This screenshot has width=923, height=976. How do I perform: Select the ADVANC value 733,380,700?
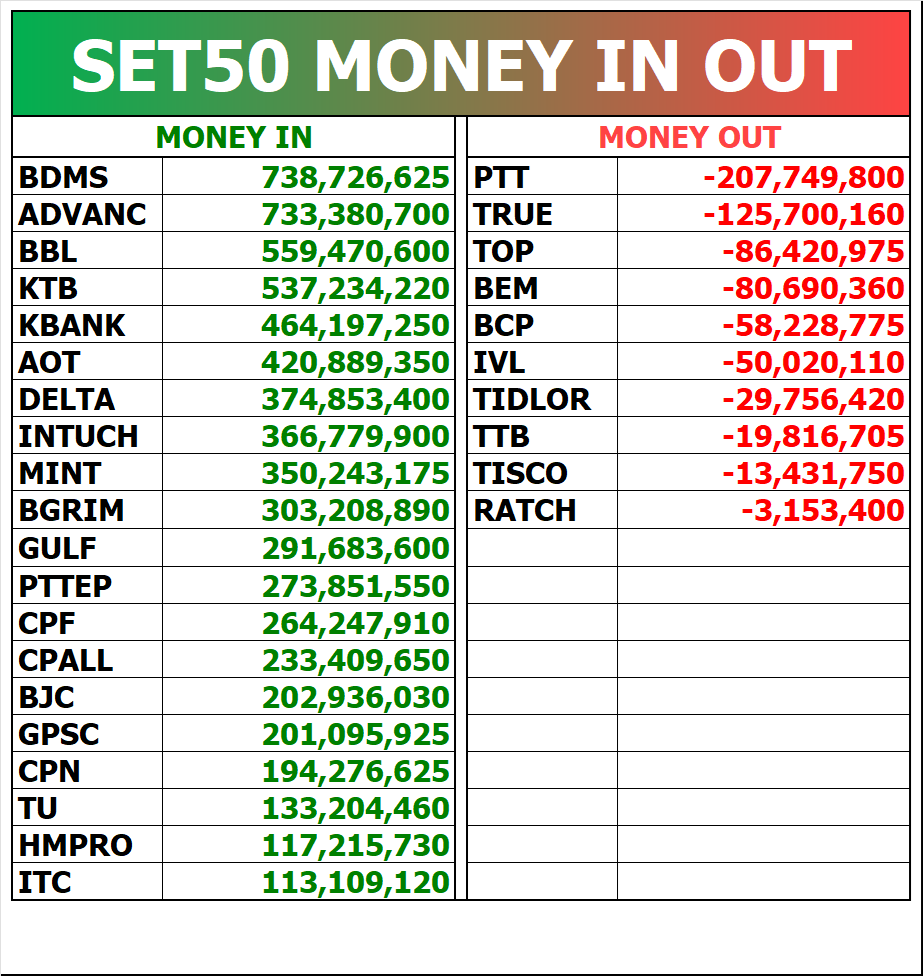(x=355, y=214)
